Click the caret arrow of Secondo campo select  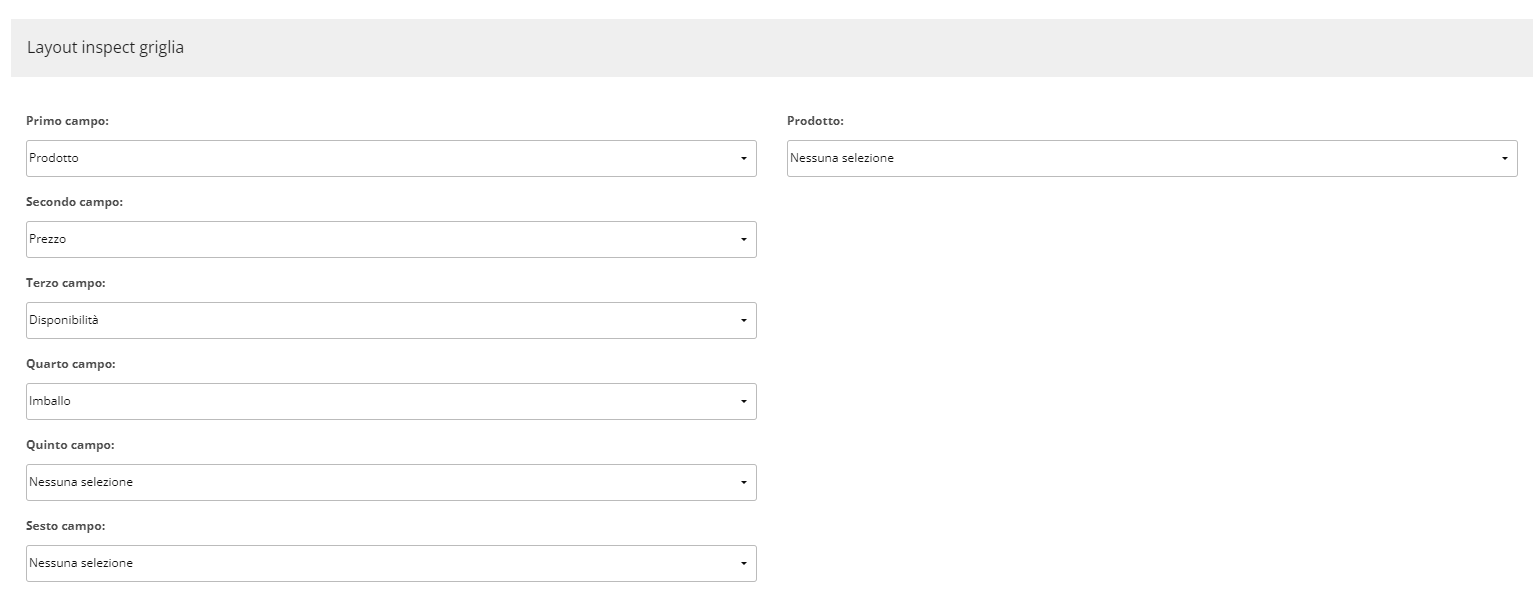[x=743, y=240]
